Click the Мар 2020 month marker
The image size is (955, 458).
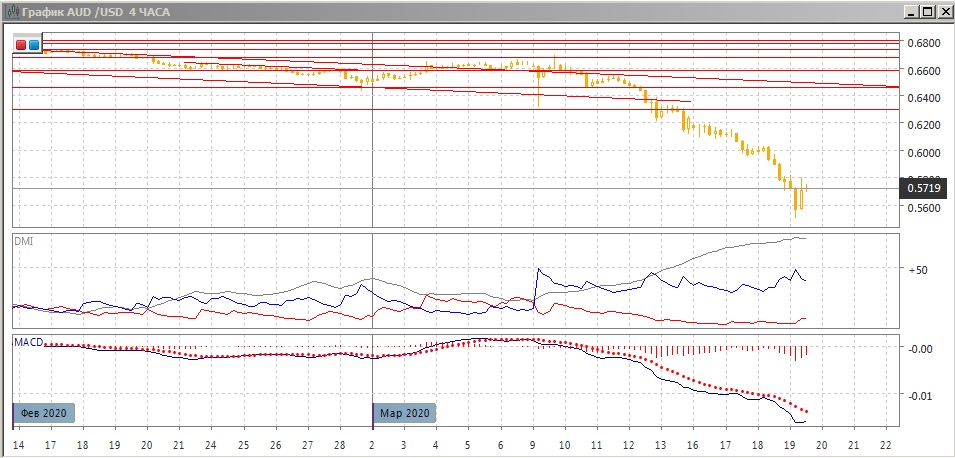point(405,413)
